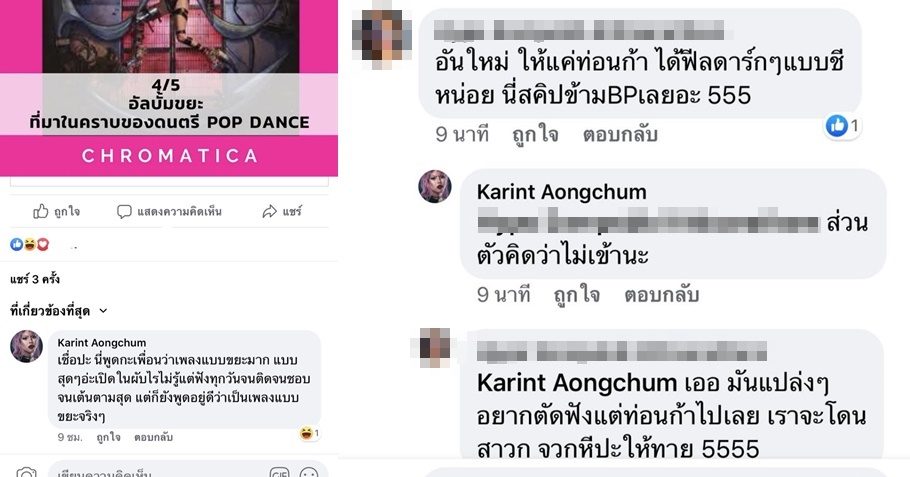Open the emoji picker in comment box
Screen dimensions: 910x477
309,473
